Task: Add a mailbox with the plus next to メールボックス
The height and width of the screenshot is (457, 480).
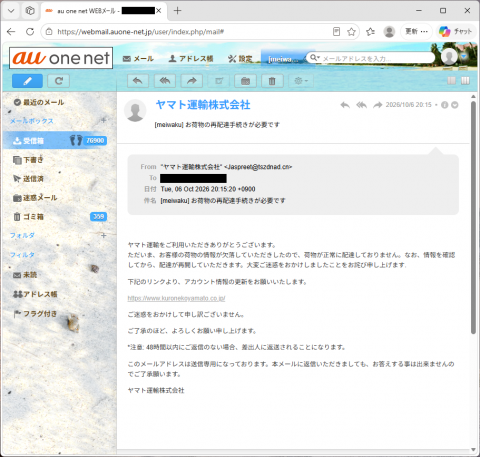Action: click(x=104, y=120)
